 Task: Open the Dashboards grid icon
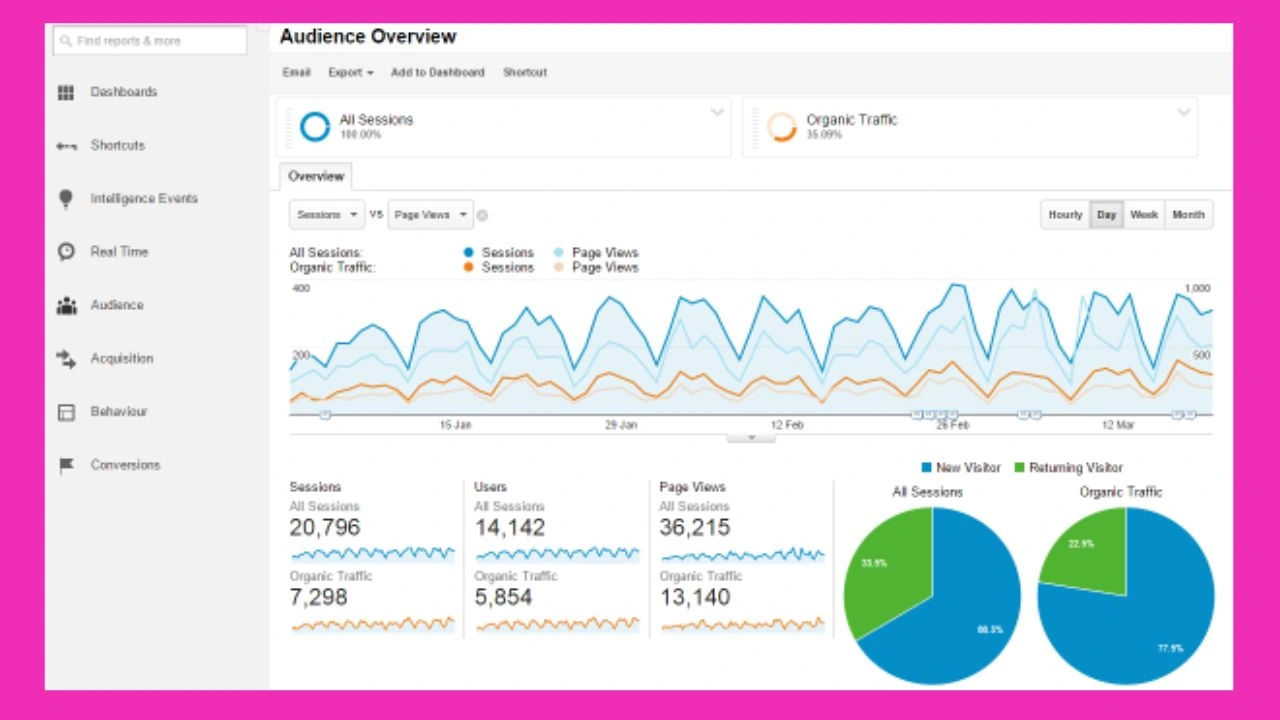66,93
